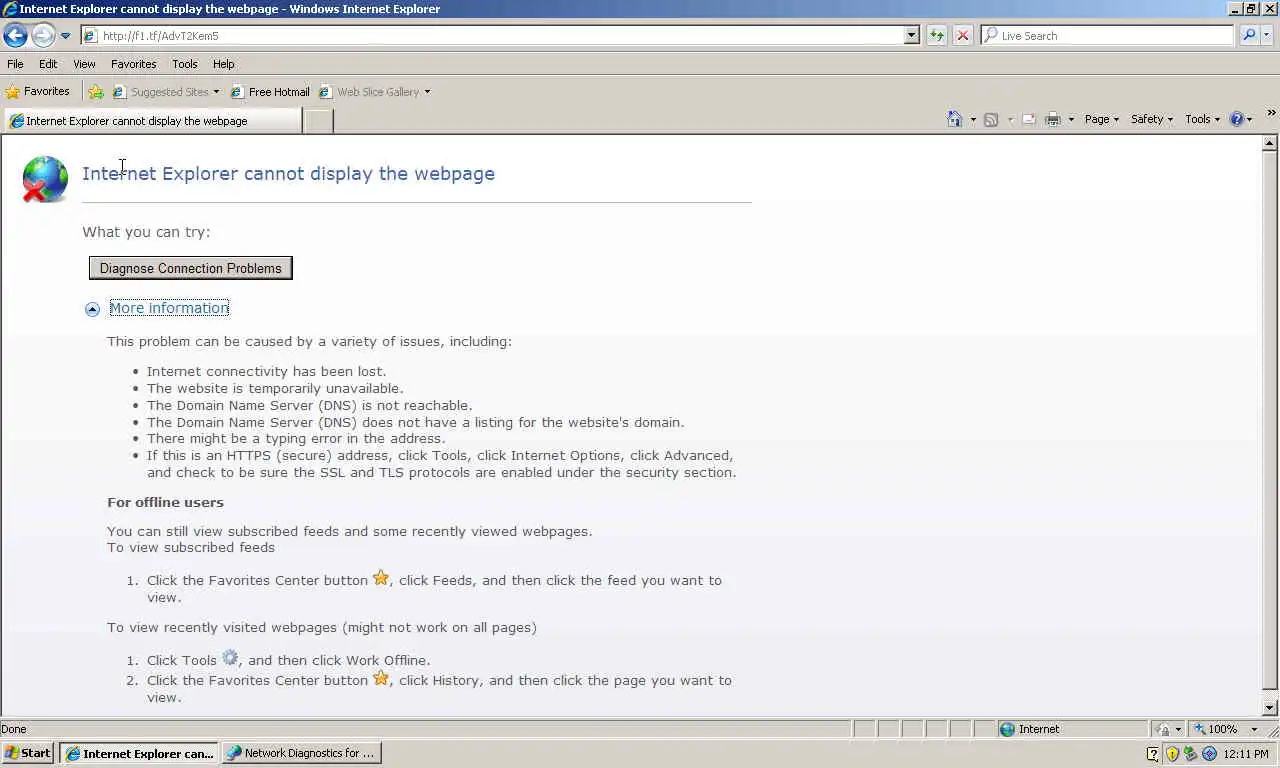1280x768 pixels.
Task: Open the Help menu
Action: (223, 64)
